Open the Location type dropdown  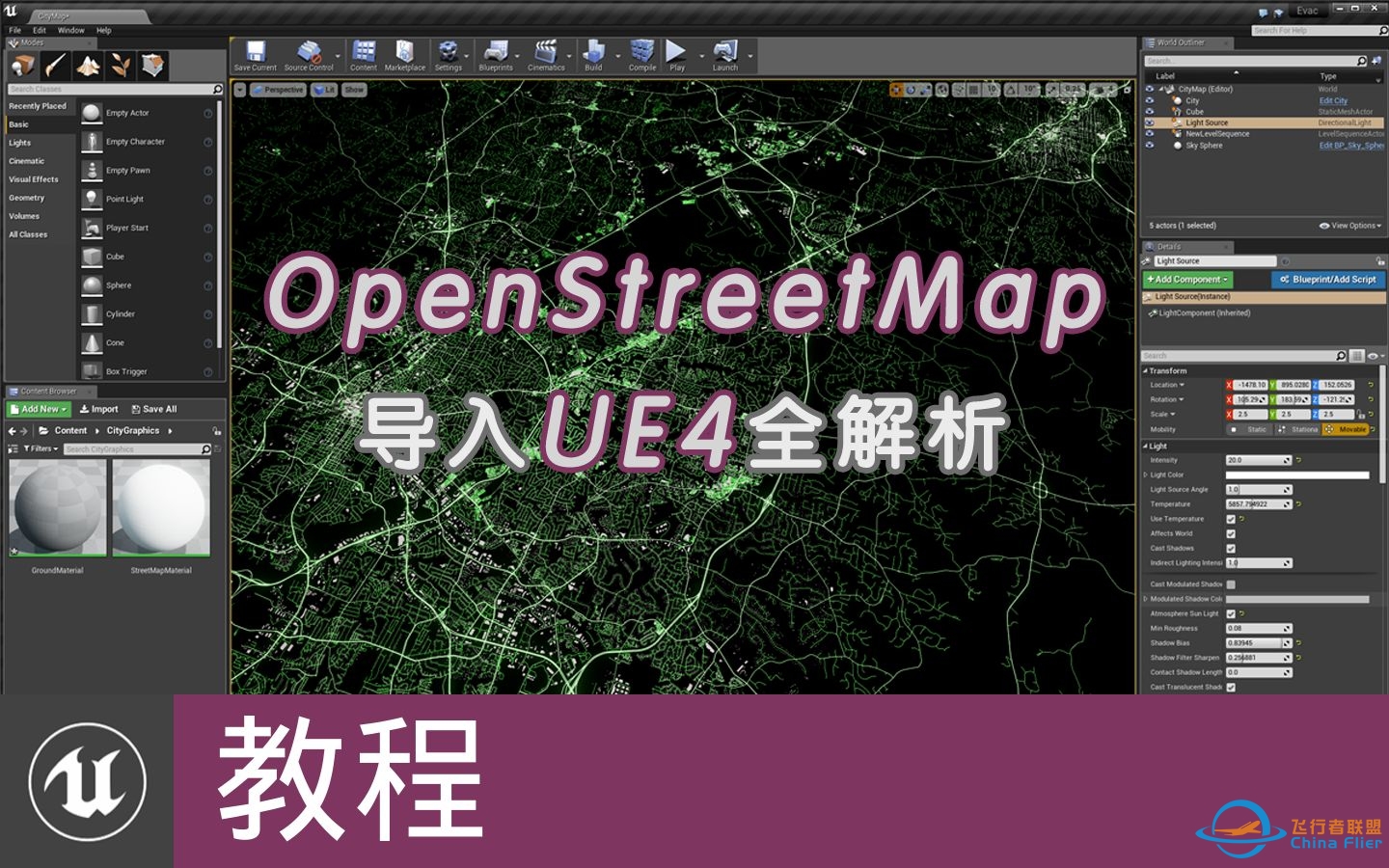pos(1167,385)
